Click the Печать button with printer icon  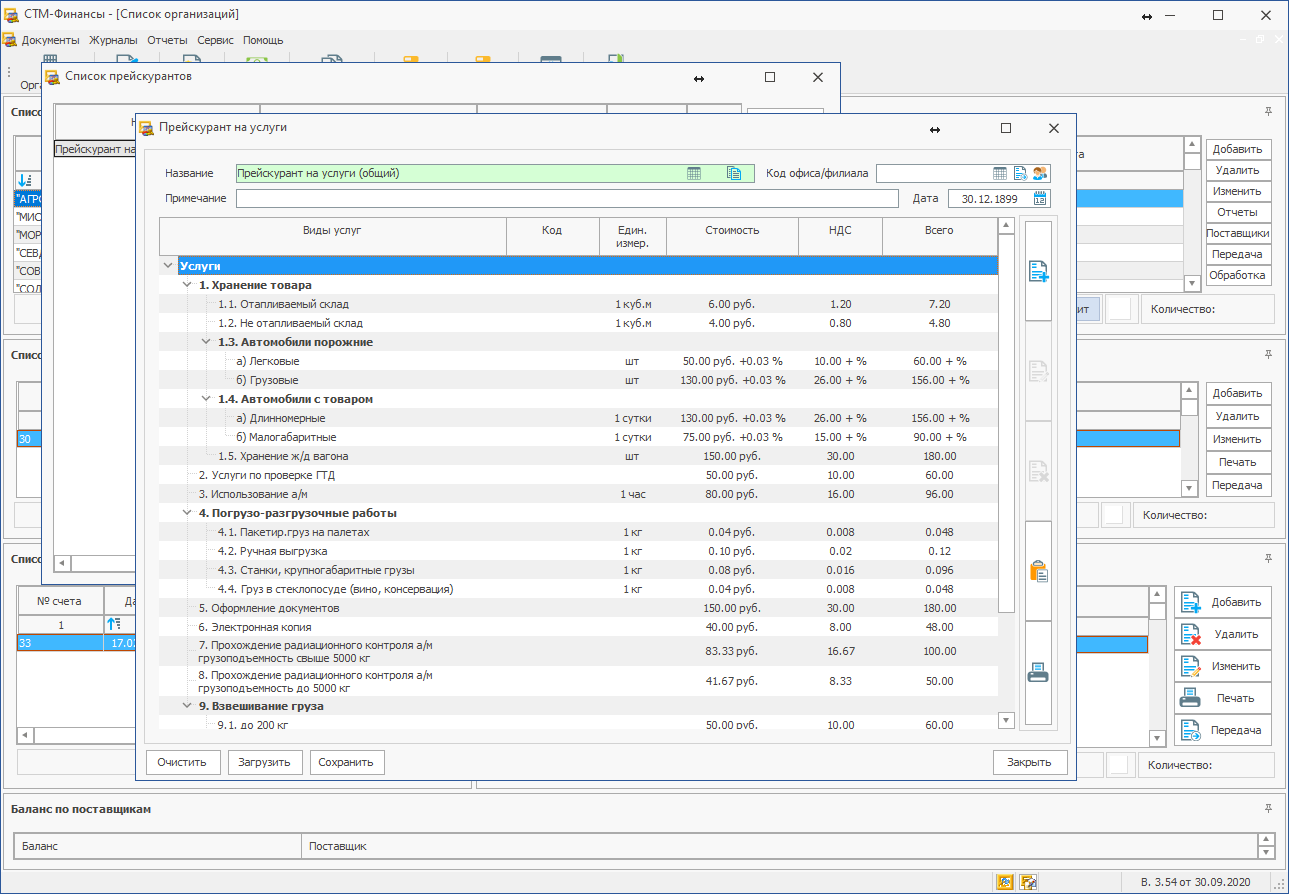[1222, 698]
